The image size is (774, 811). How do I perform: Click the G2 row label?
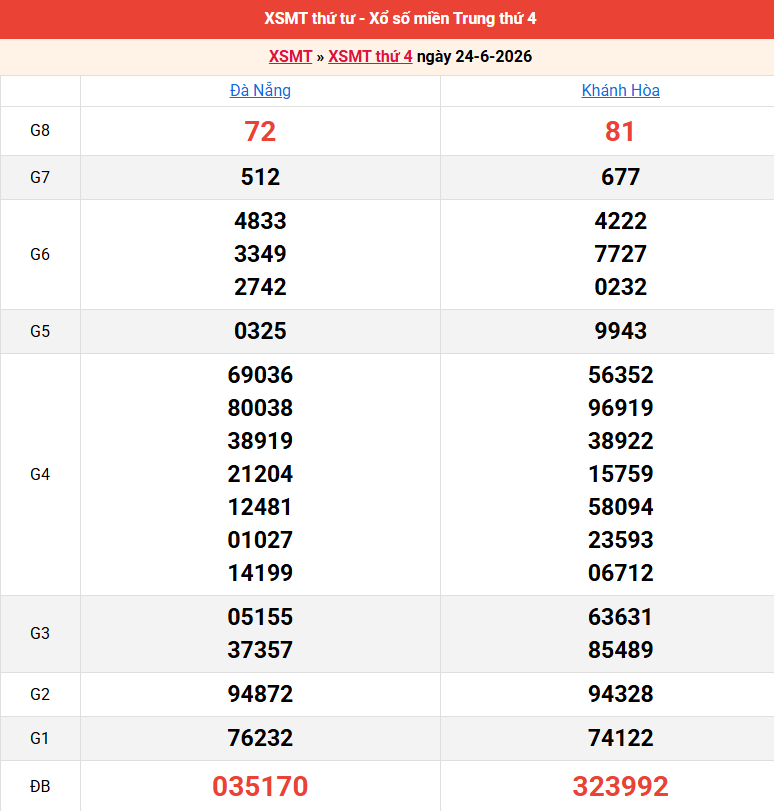pos(40,694)
